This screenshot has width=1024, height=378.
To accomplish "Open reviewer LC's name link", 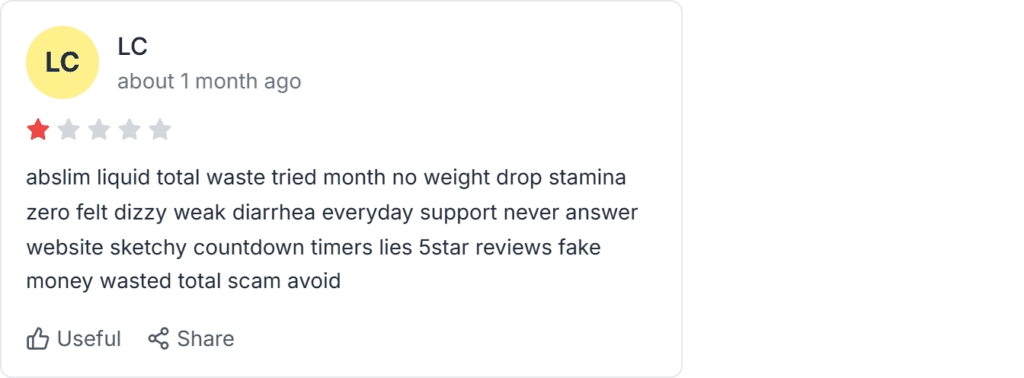I will coord(133,46).
